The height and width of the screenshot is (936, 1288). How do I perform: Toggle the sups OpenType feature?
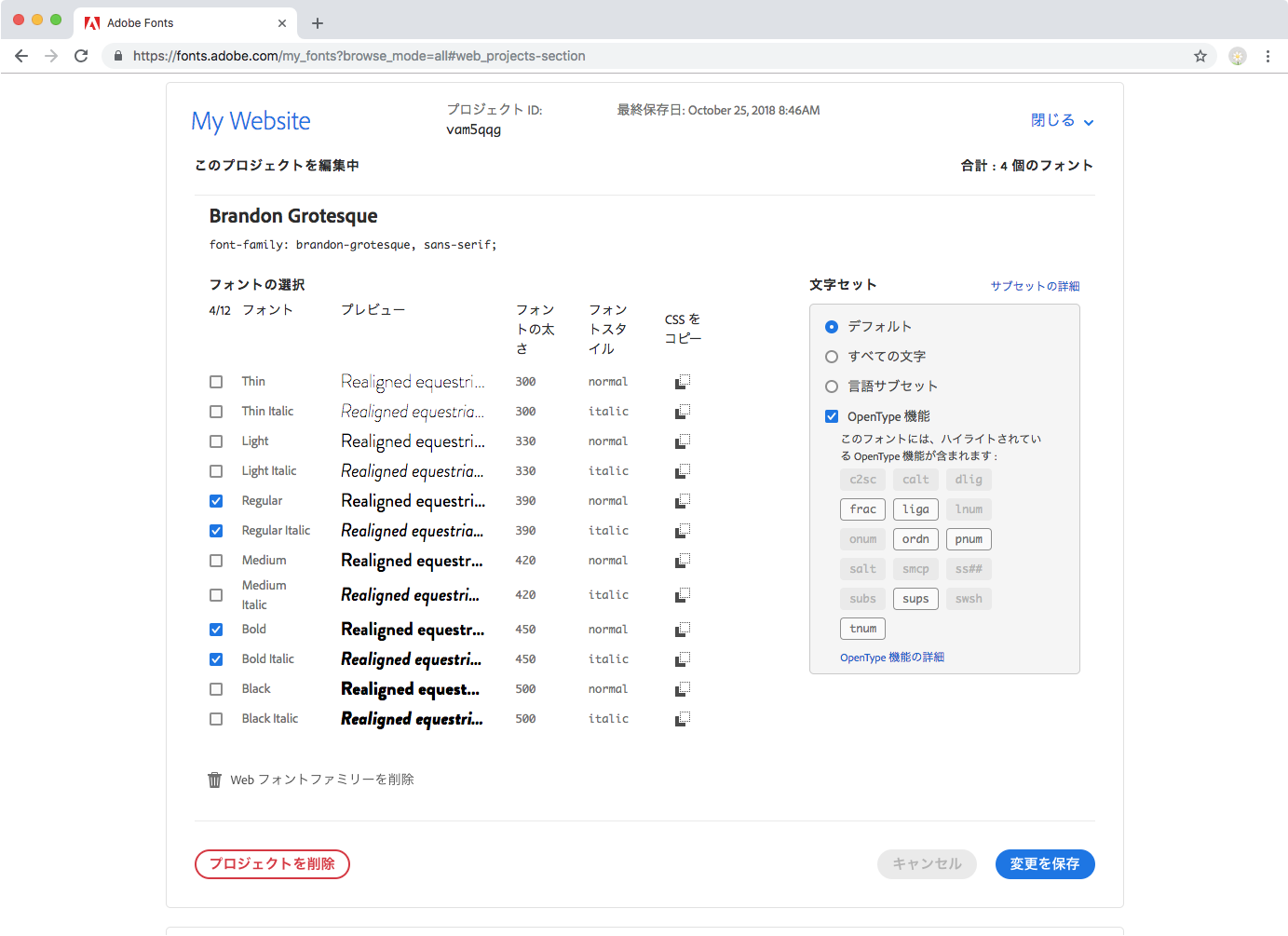click(x=915, y=599)
